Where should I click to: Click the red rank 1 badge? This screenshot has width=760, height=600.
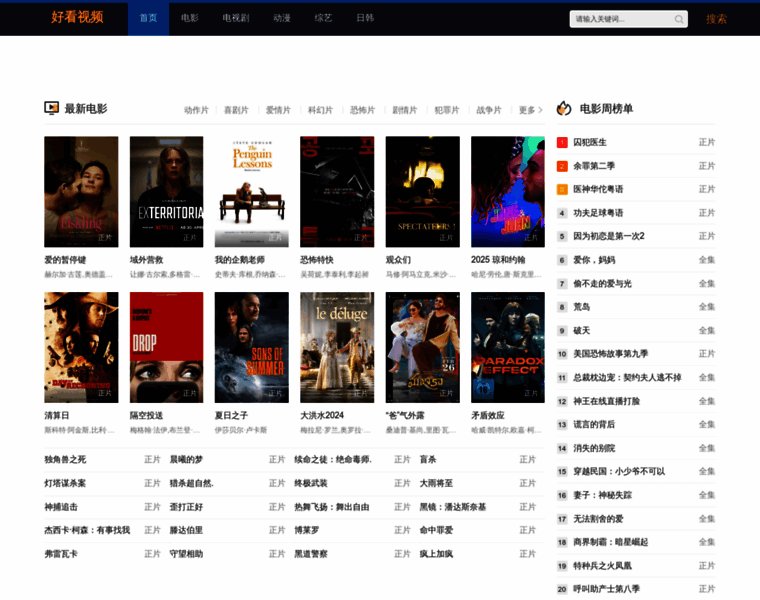562,142
